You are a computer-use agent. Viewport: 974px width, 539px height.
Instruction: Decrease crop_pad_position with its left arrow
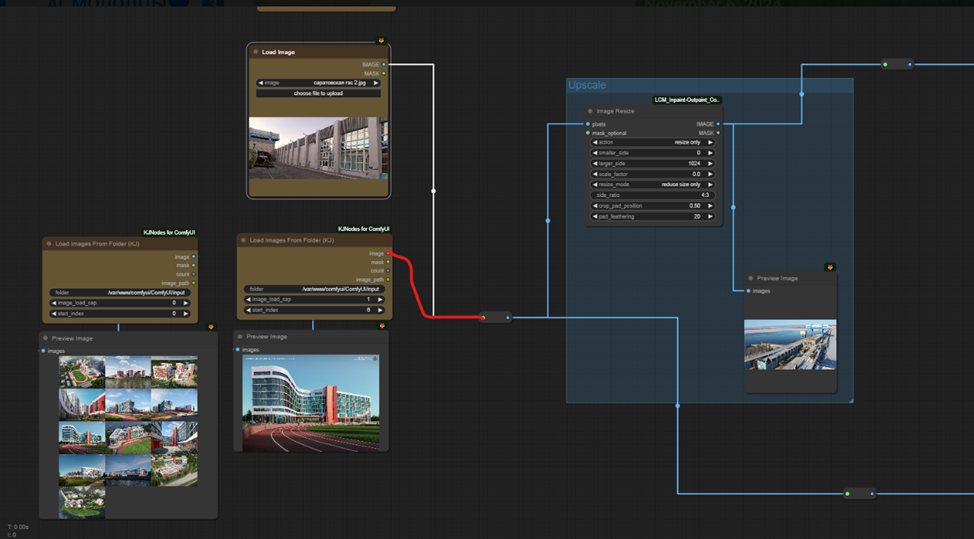pos(595,206)
